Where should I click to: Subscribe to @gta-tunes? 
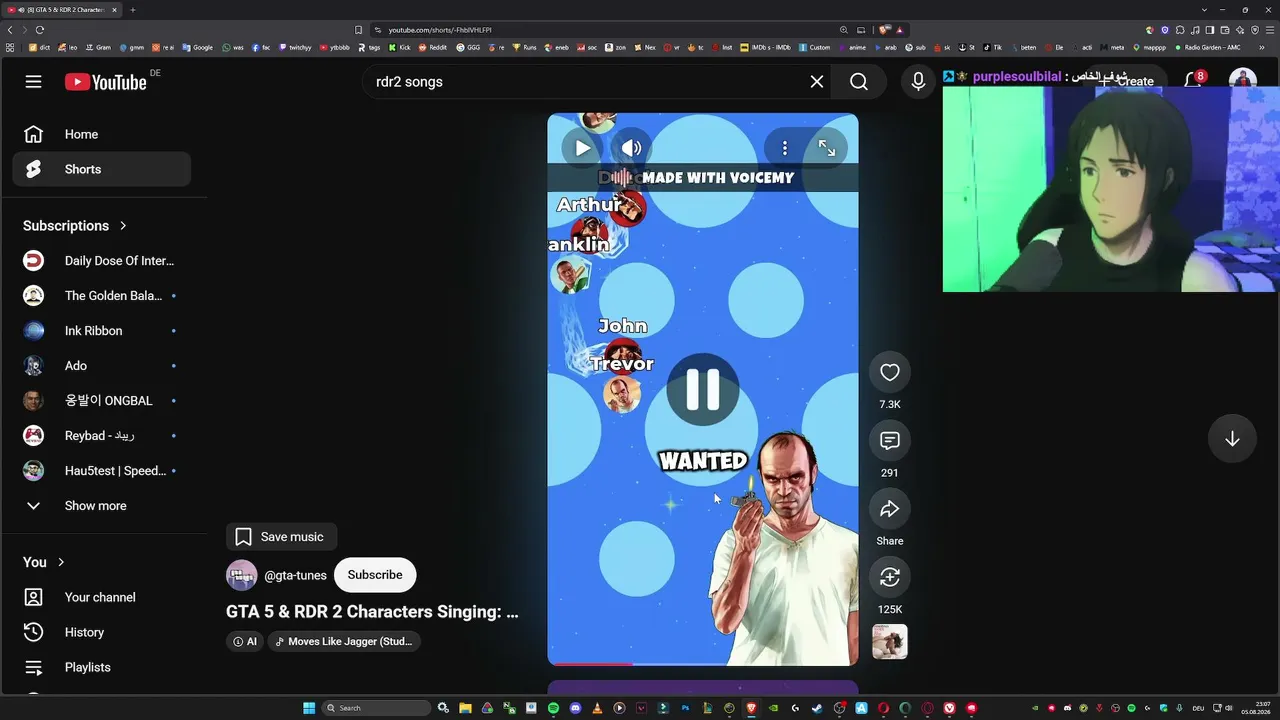tap(375, 575)
